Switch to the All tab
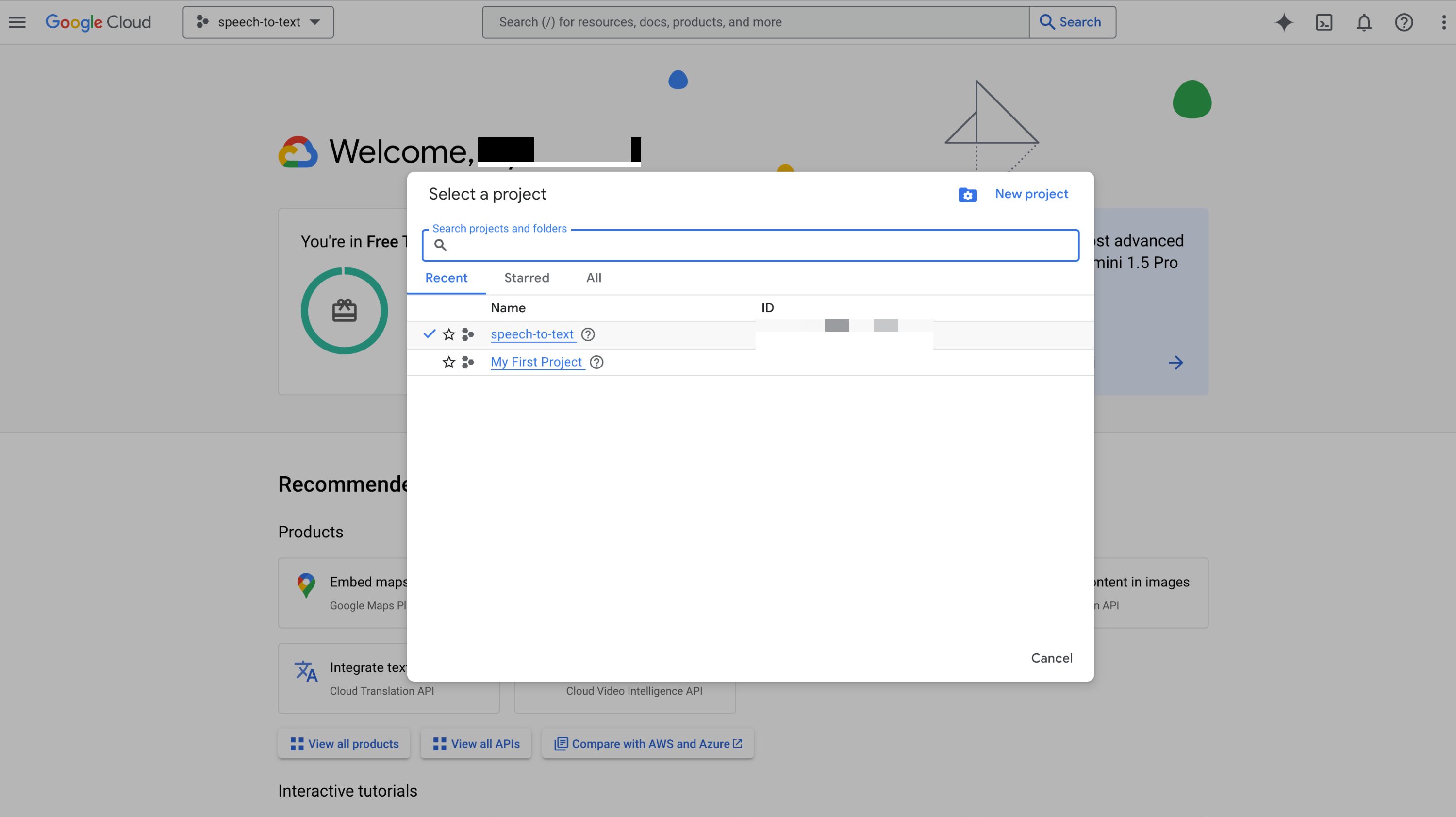The image size is (1456, 817). coord(594,278)
